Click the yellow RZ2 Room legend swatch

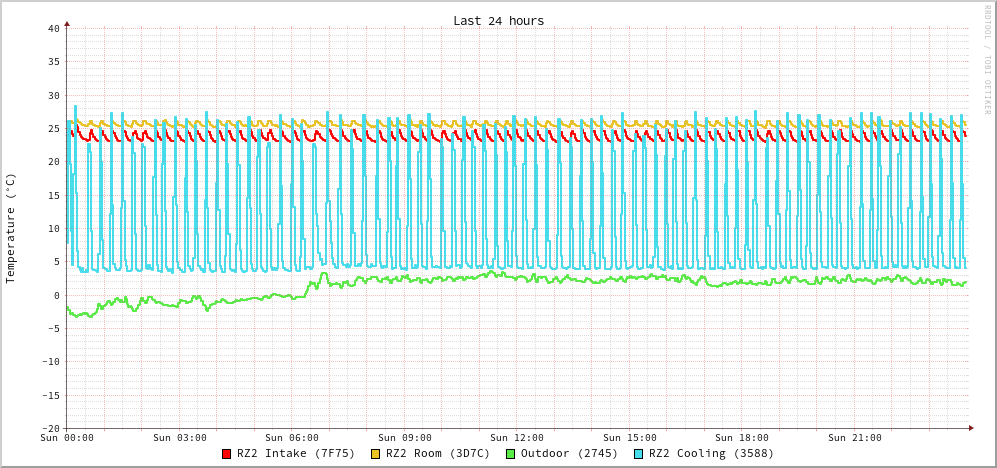376,454
